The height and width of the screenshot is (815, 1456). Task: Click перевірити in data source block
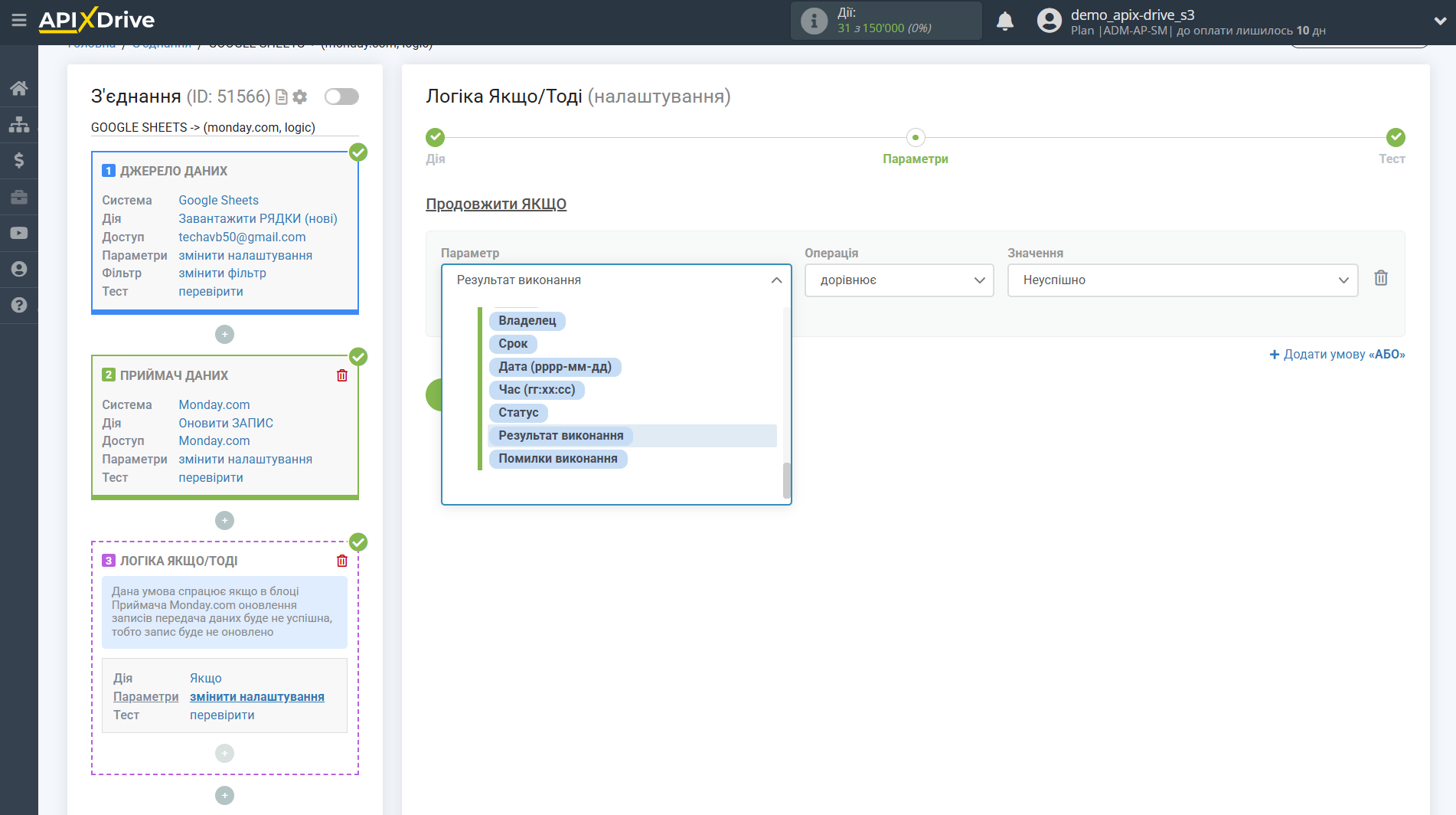point(211,291)
